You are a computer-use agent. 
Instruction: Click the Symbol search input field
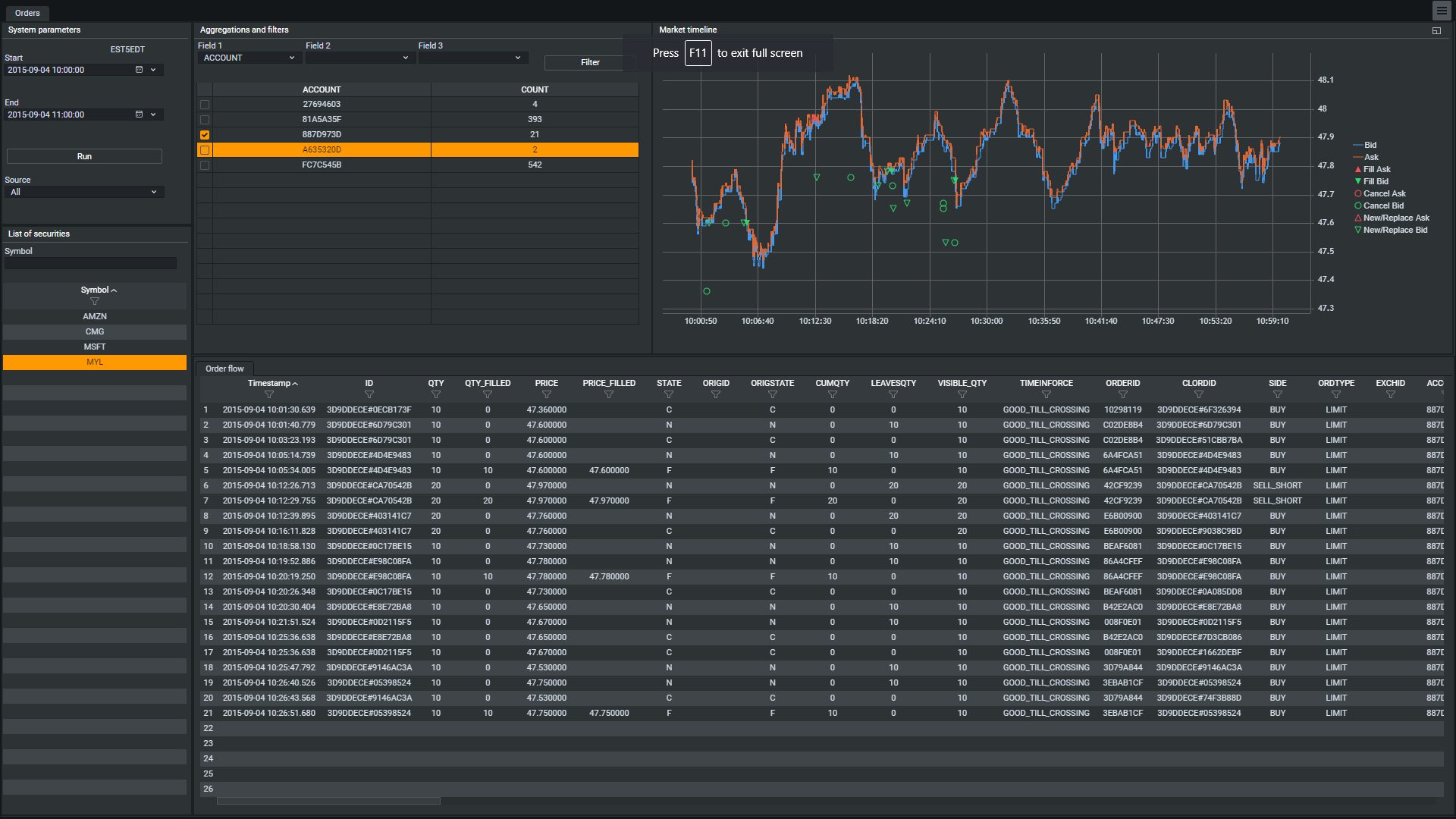(x=90, y=264)
